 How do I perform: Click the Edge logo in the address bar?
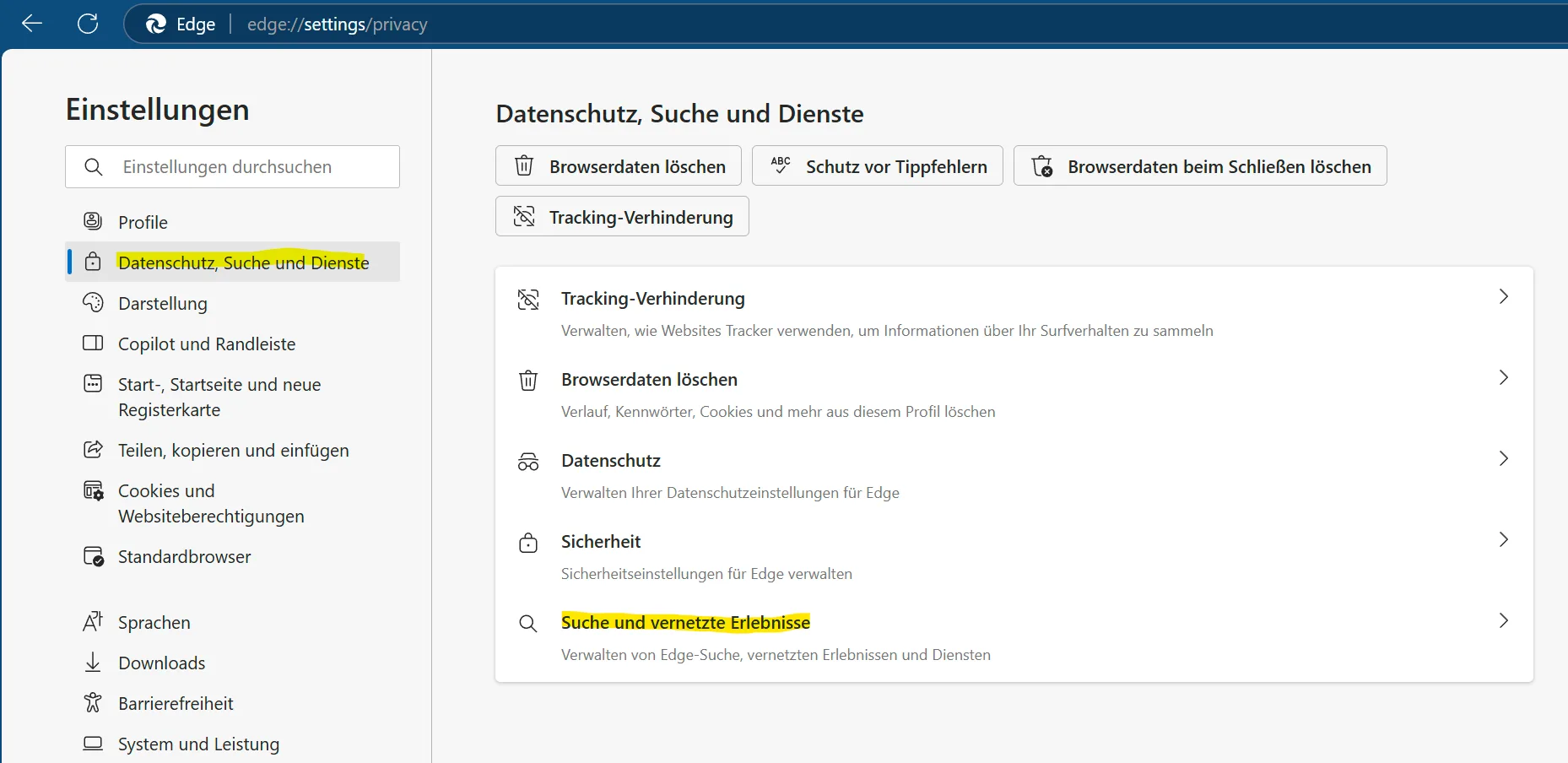156,24
